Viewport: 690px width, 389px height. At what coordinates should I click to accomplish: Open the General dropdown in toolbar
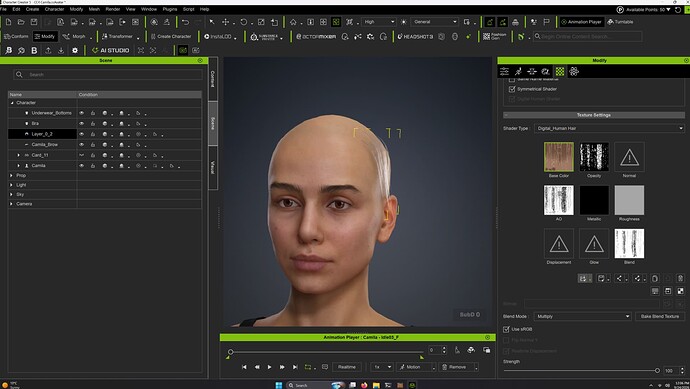point(435,22)
